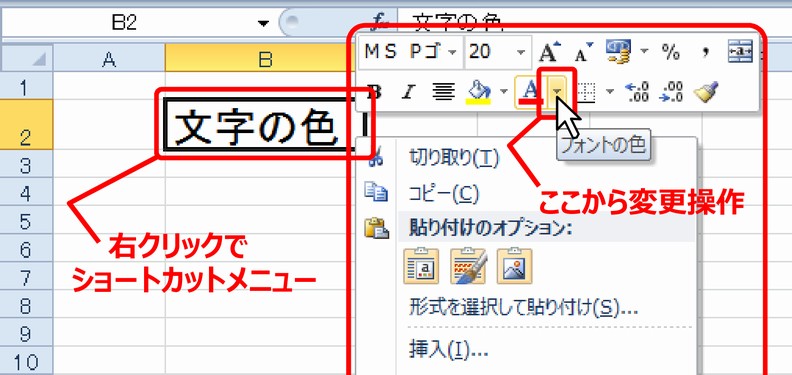The width and height of the screenshot is (792, 375).
Task: Apply center alignment in mini toolbar
Action: (443, 92)
